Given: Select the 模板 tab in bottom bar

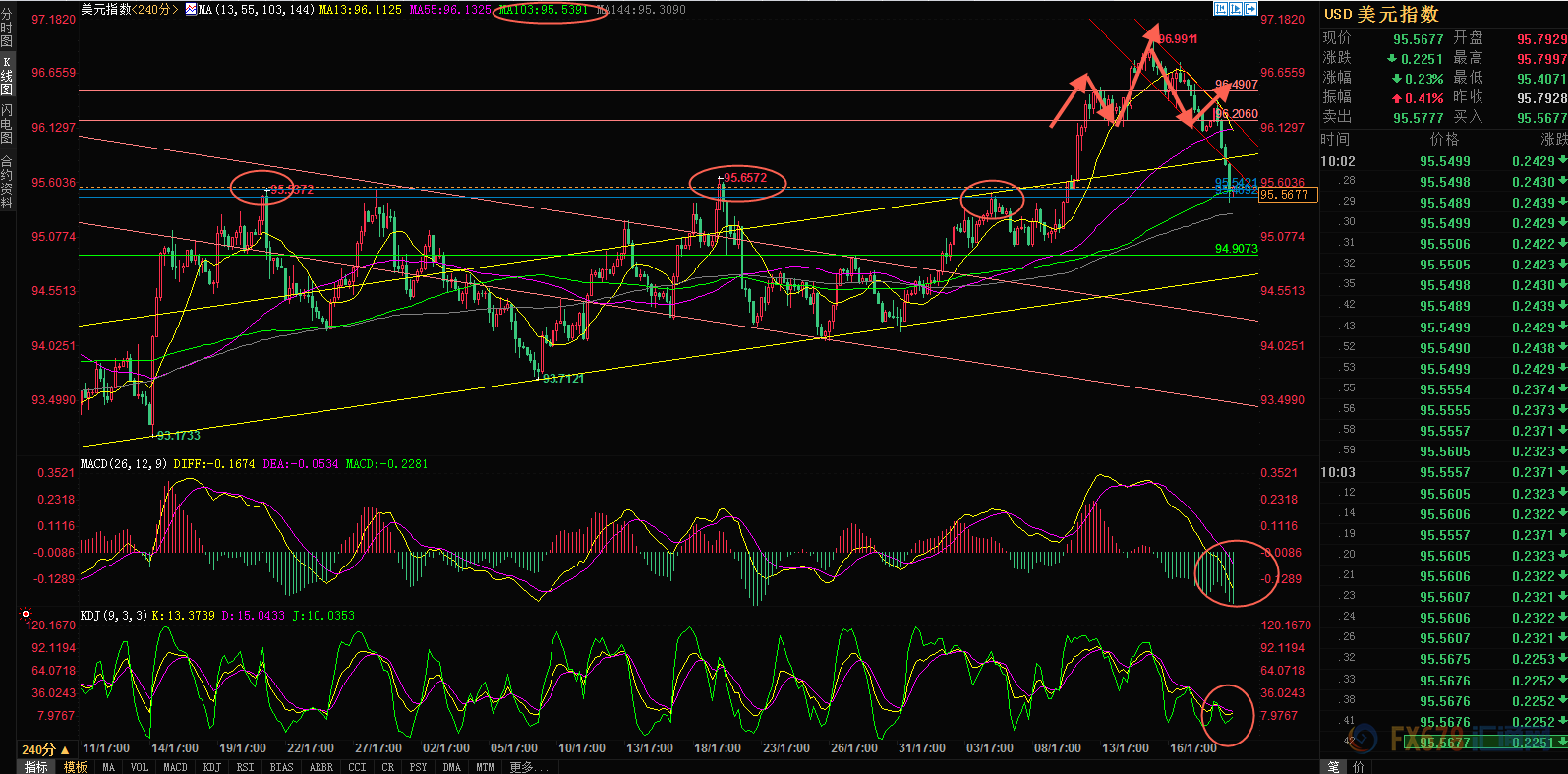Looking at the screenshot, I should pyautogui.click(x=75, y=767).
